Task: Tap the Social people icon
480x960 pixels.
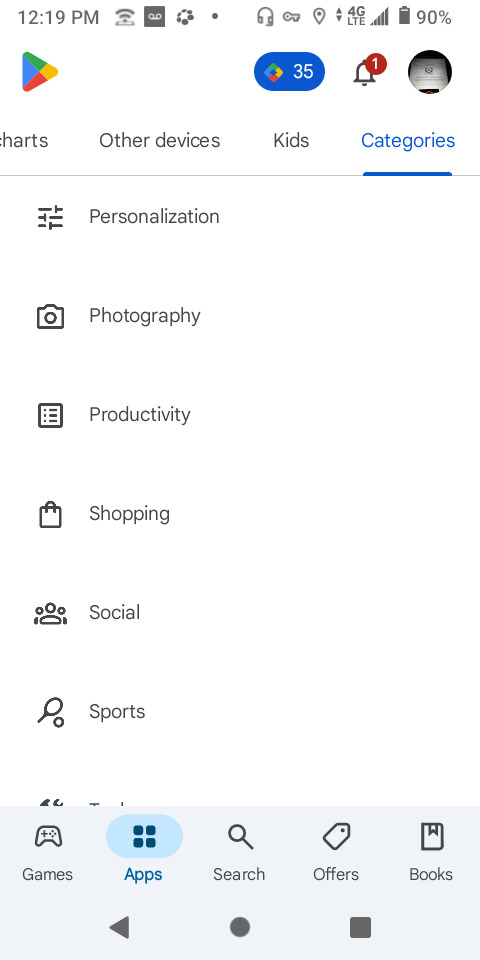Action: pos(50,613)
